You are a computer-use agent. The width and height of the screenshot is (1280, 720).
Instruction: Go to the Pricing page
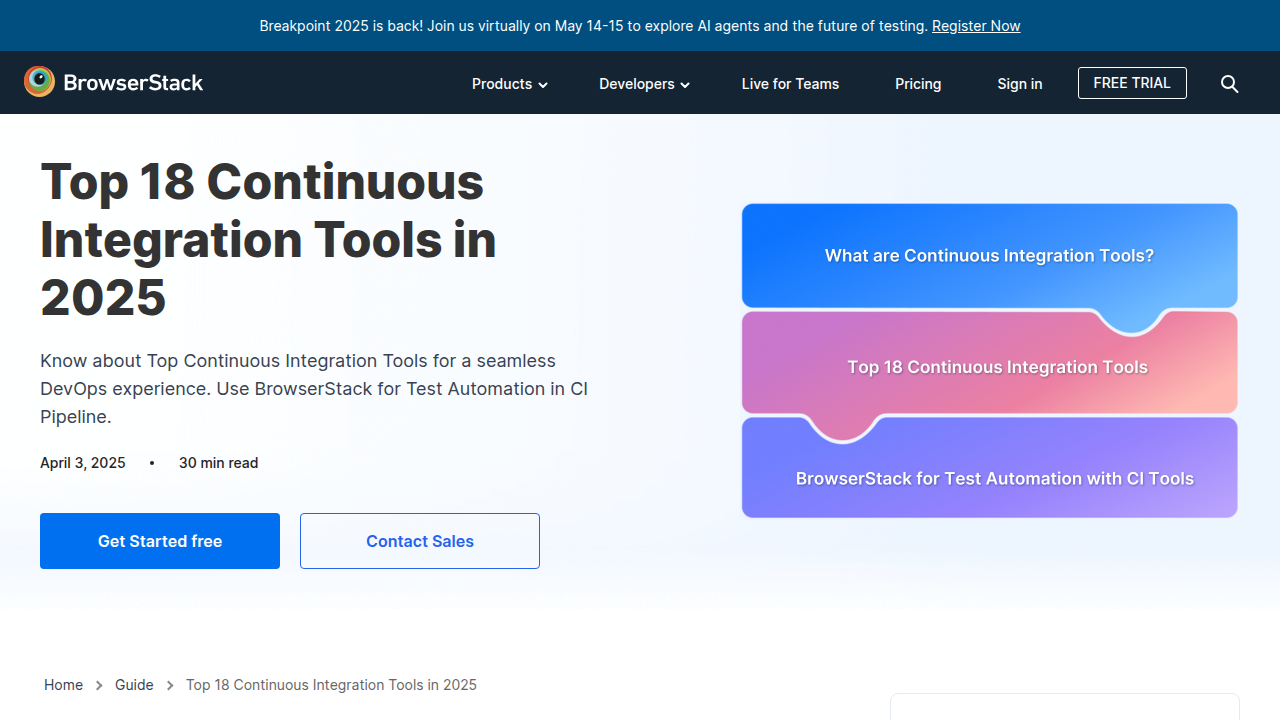(x=918, y=84)
